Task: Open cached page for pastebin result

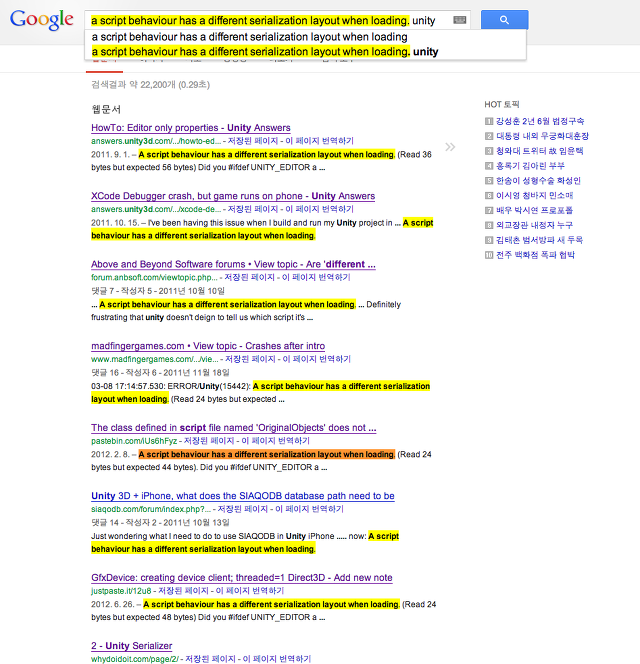Action: coord(209,441)
